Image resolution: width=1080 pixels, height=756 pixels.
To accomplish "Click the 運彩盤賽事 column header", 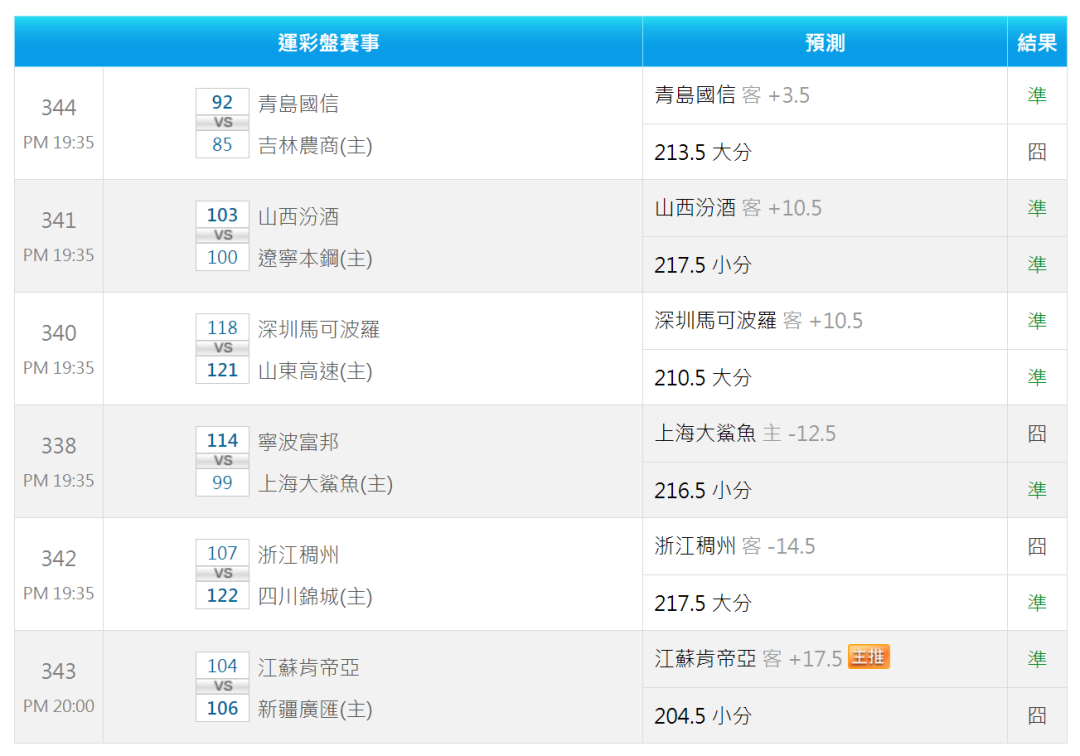I will (329, 43).
